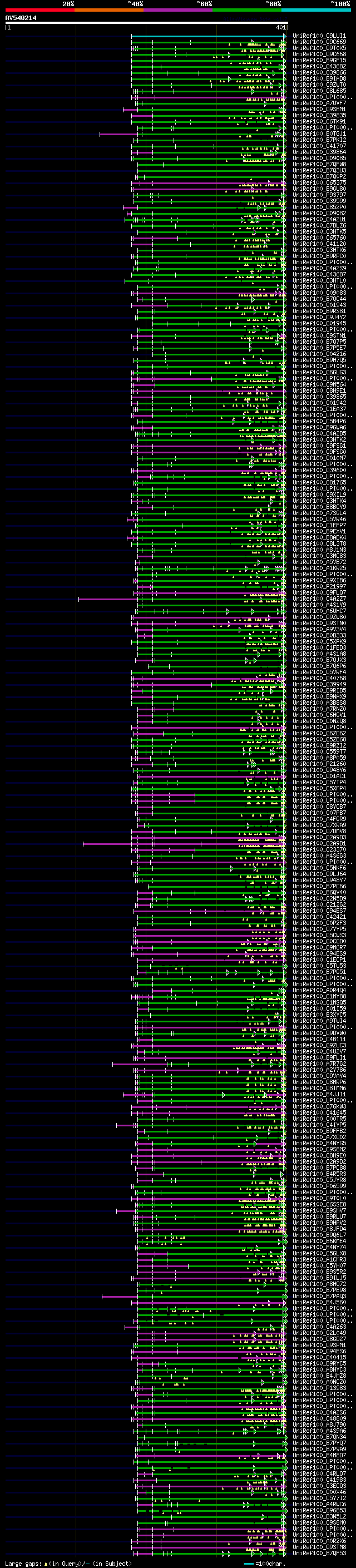Open hit UniRef100_B9NAX9
This screenshot has height=1568, width=356.
(x=319, y=696)
